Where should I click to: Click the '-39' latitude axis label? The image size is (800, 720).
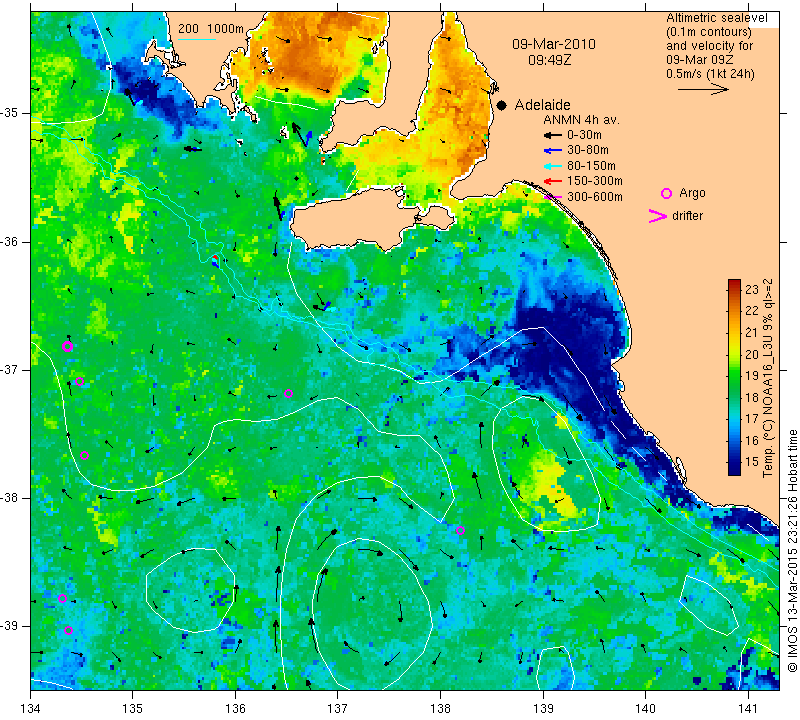pos(10,626)
